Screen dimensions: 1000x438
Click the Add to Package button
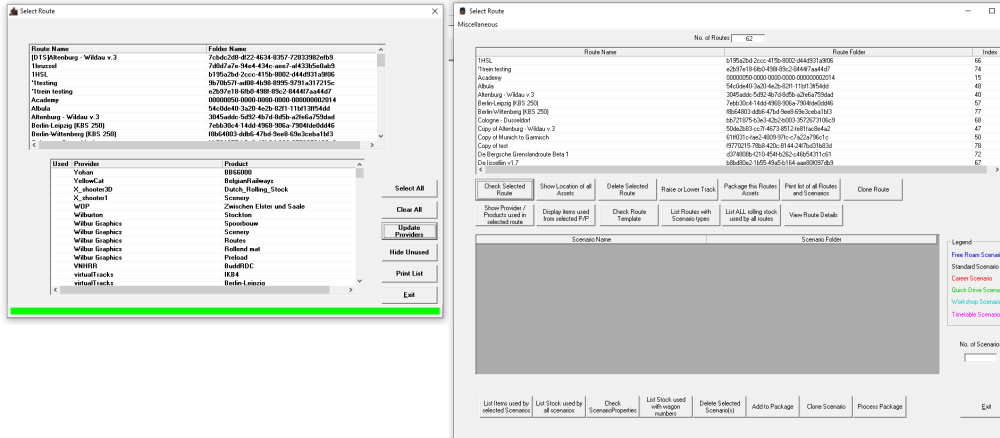(771, 407)
